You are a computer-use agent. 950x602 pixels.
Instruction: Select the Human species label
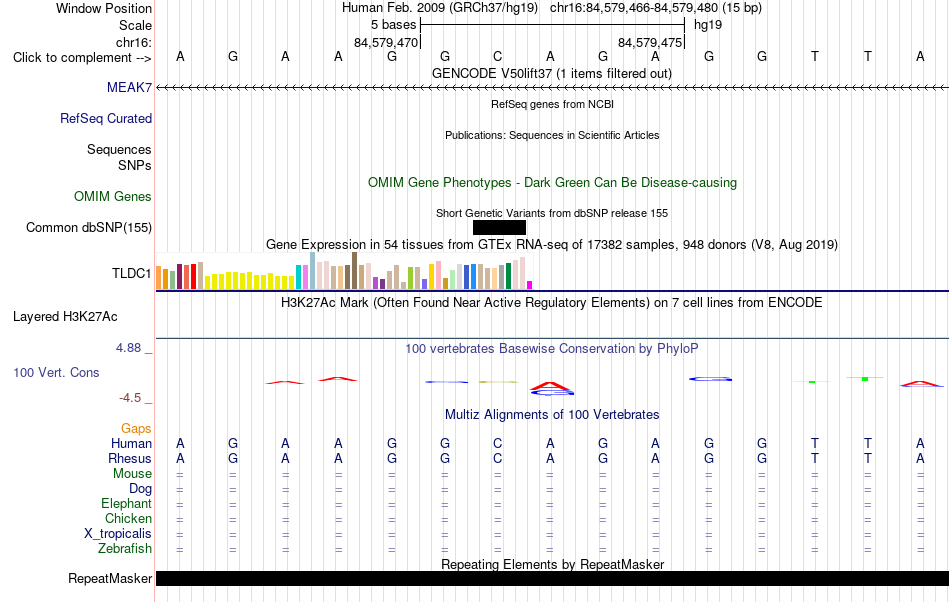click(x=131, y=443)
